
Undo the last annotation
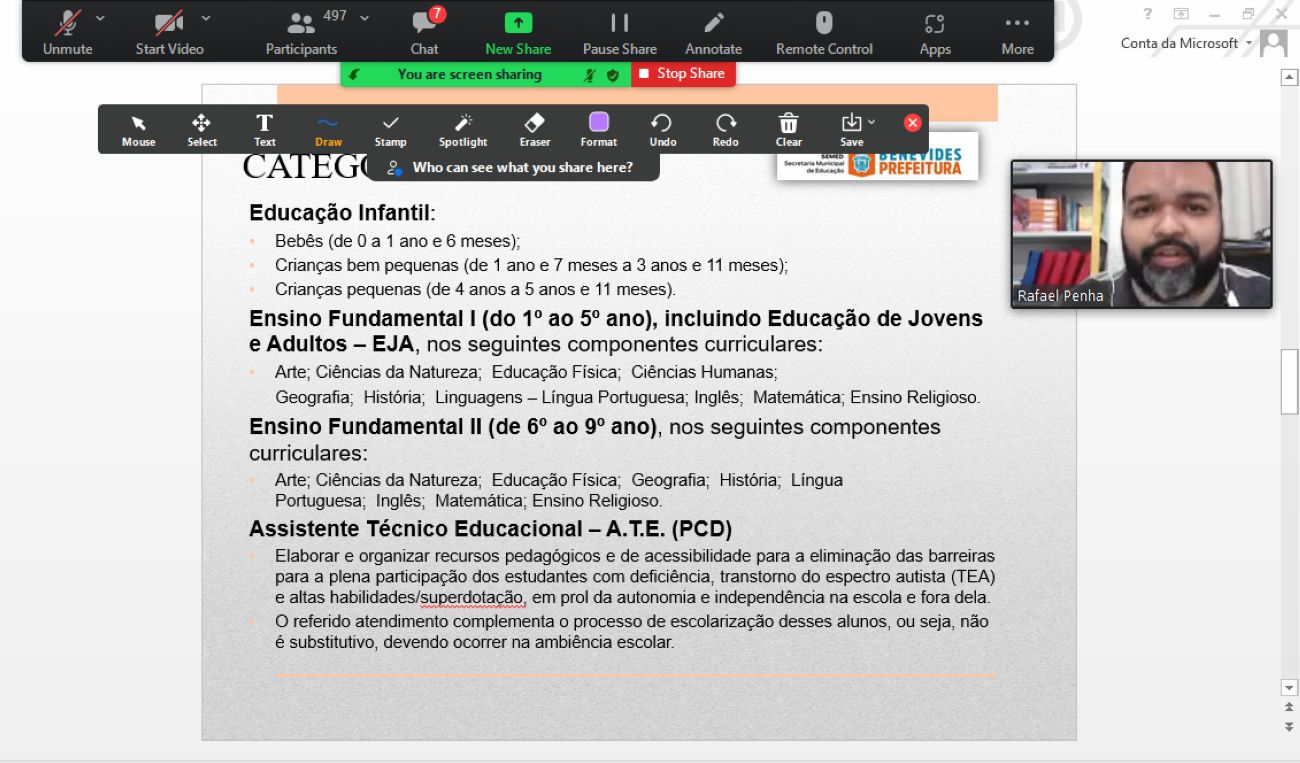tap(661, 128)
